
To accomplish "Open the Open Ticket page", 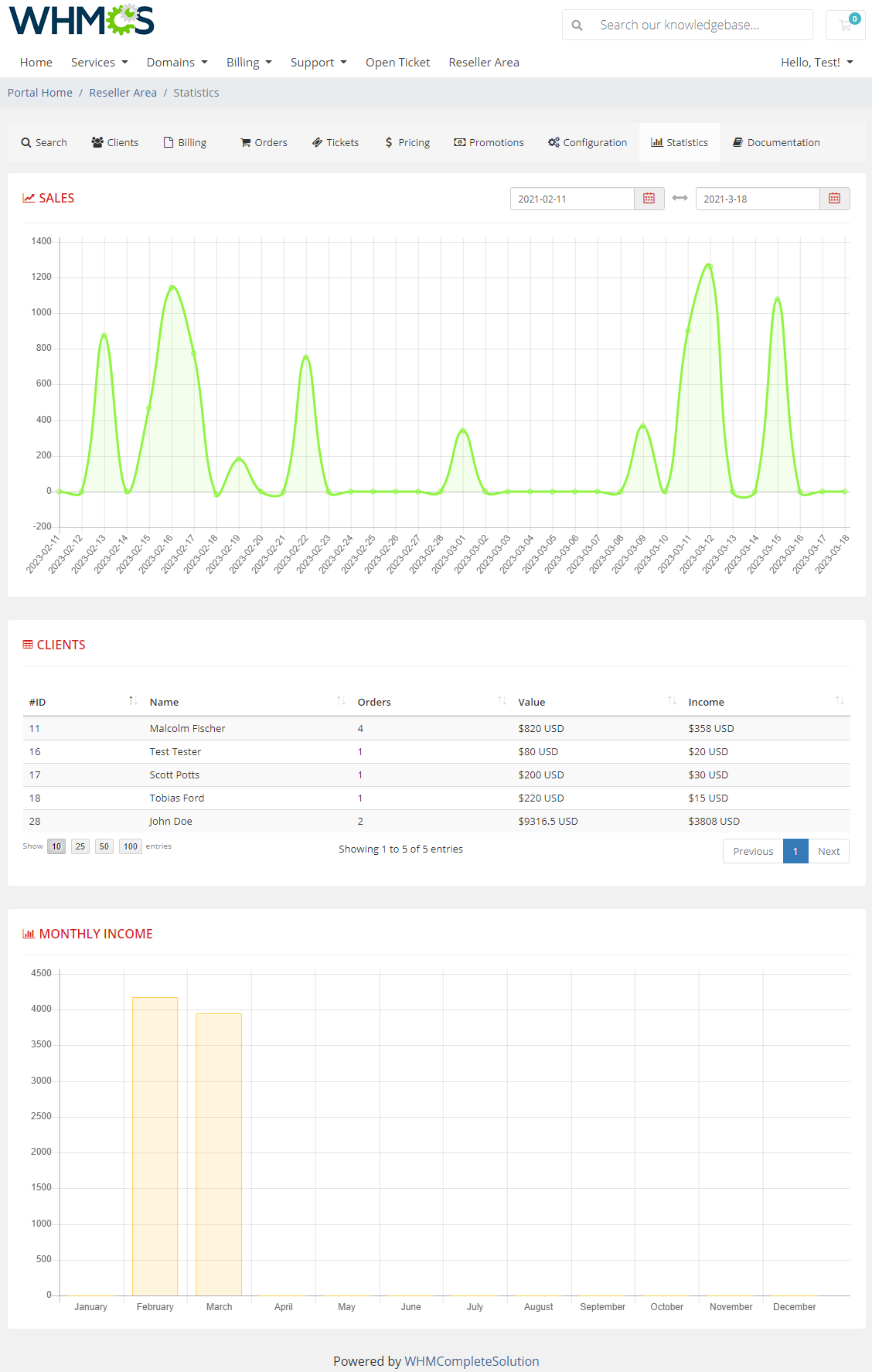I will [x=397, y=63].
